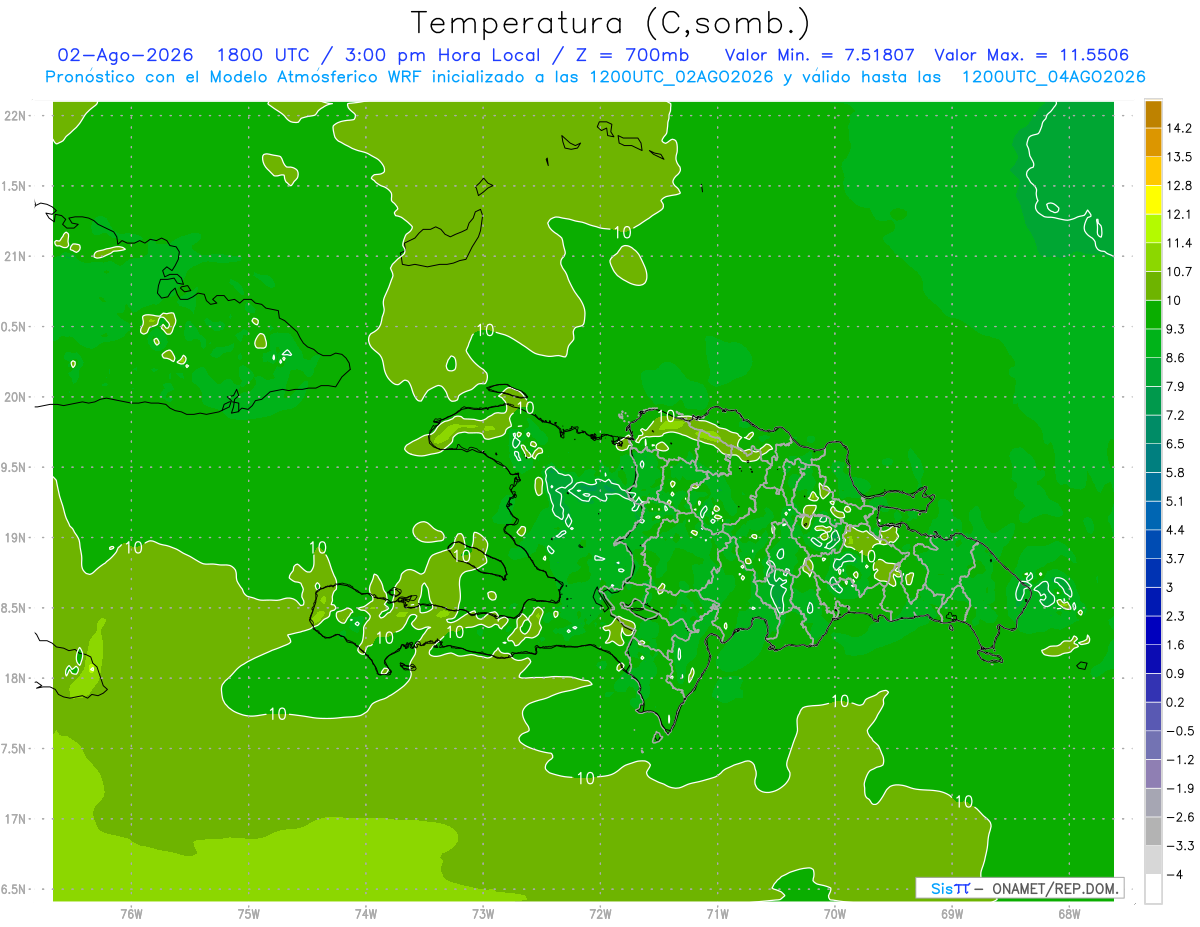
Task: Click the amber colorbar swatch between 13.5 and 12.8
Action: pyautogui.click(x=1153, y=171)
